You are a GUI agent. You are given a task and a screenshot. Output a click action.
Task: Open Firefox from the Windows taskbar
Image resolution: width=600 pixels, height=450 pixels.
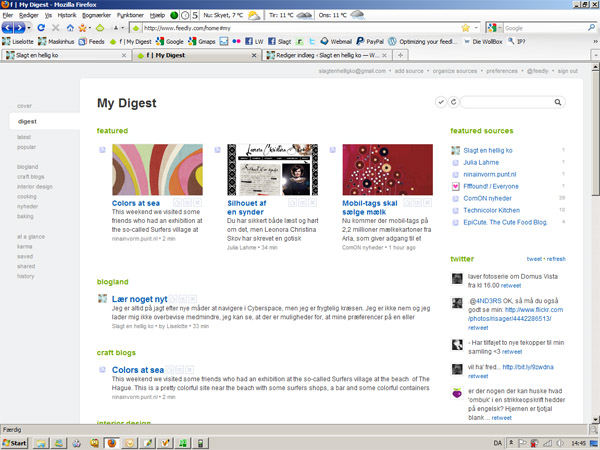click(112, 443)
